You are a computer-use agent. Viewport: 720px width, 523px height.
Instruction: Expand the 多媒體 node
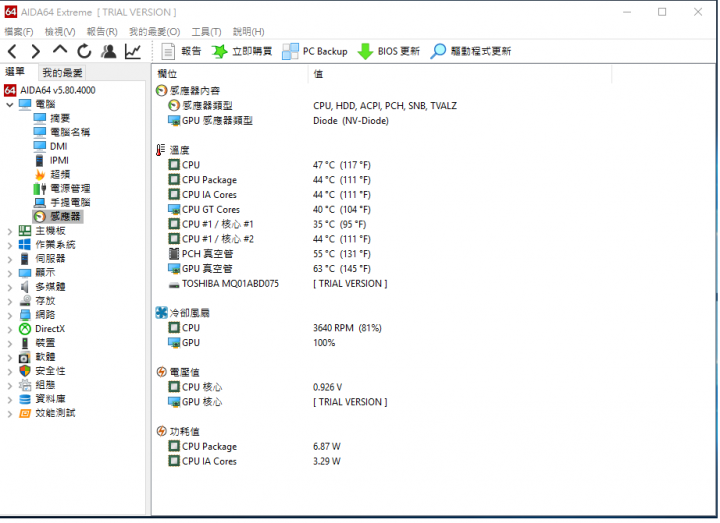10,288
